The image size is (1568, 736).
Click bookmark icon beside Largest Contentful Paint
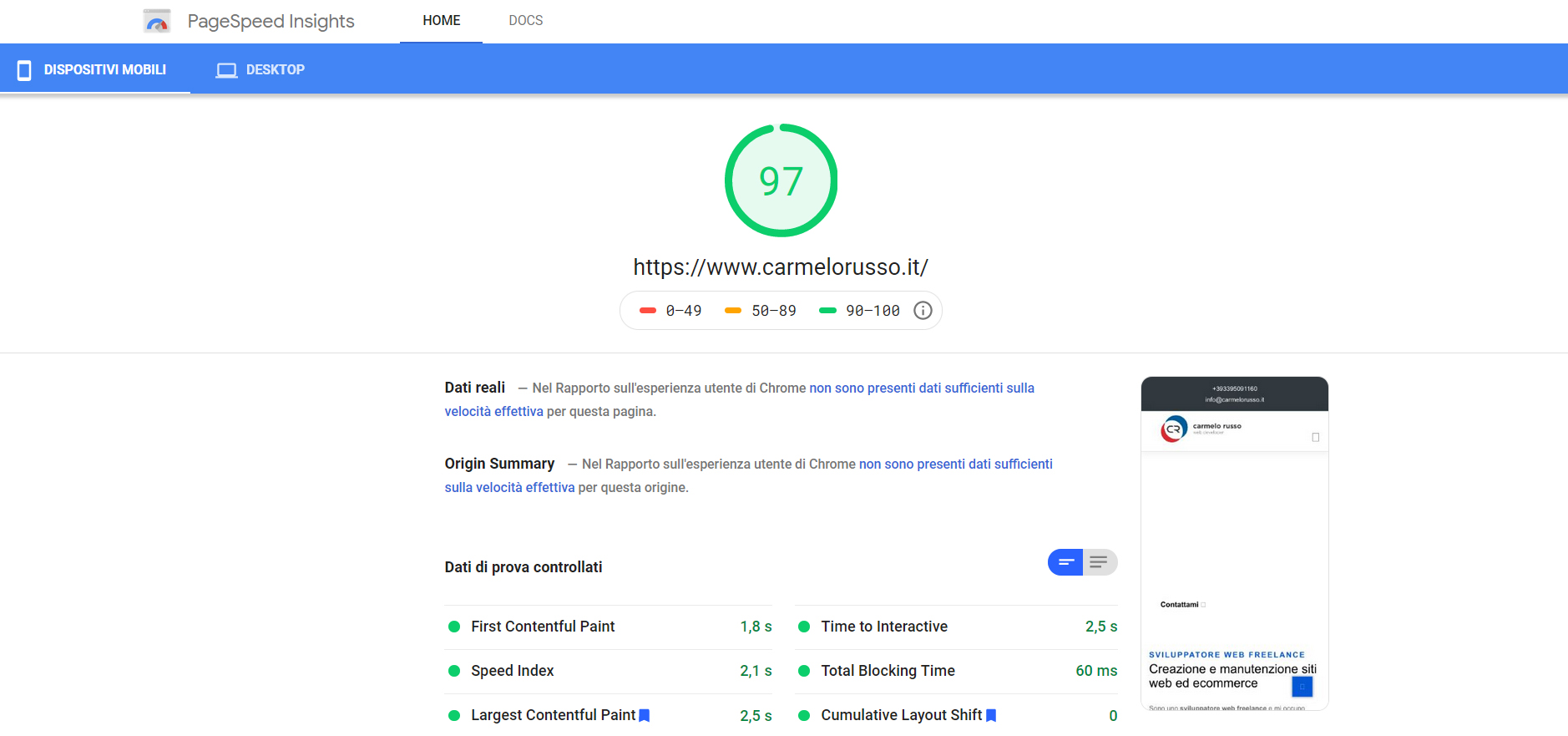click(645, 716)
